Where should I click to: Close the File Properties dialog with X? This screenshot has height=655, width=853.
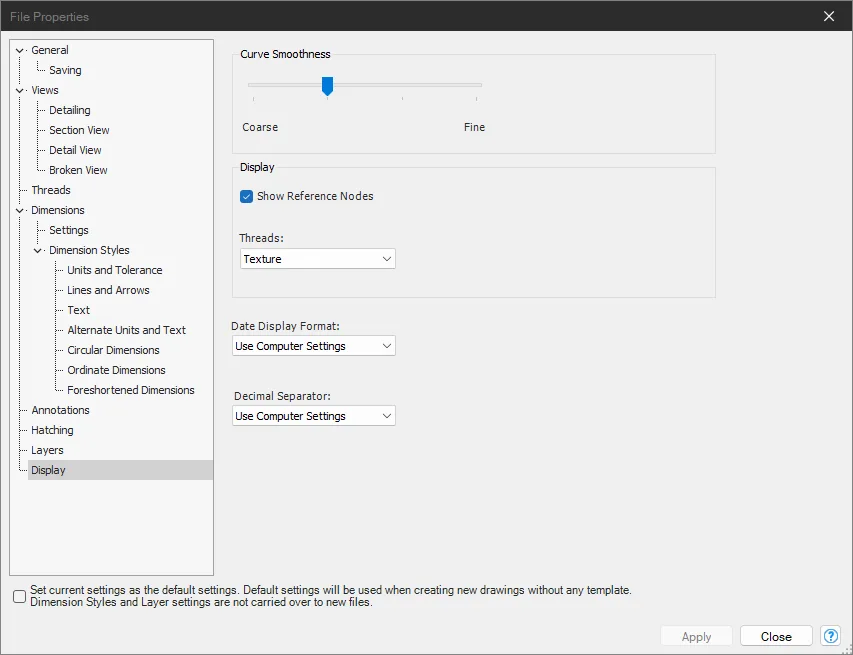coord(829,16)
